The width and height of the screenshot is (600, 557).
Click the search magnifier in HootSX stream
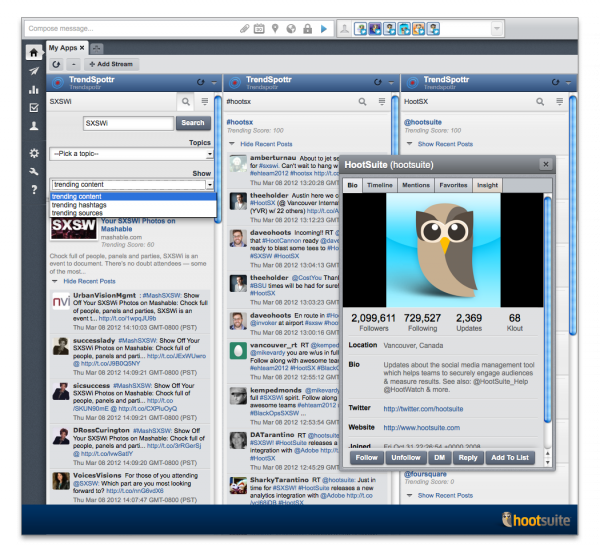click(540, 102)
